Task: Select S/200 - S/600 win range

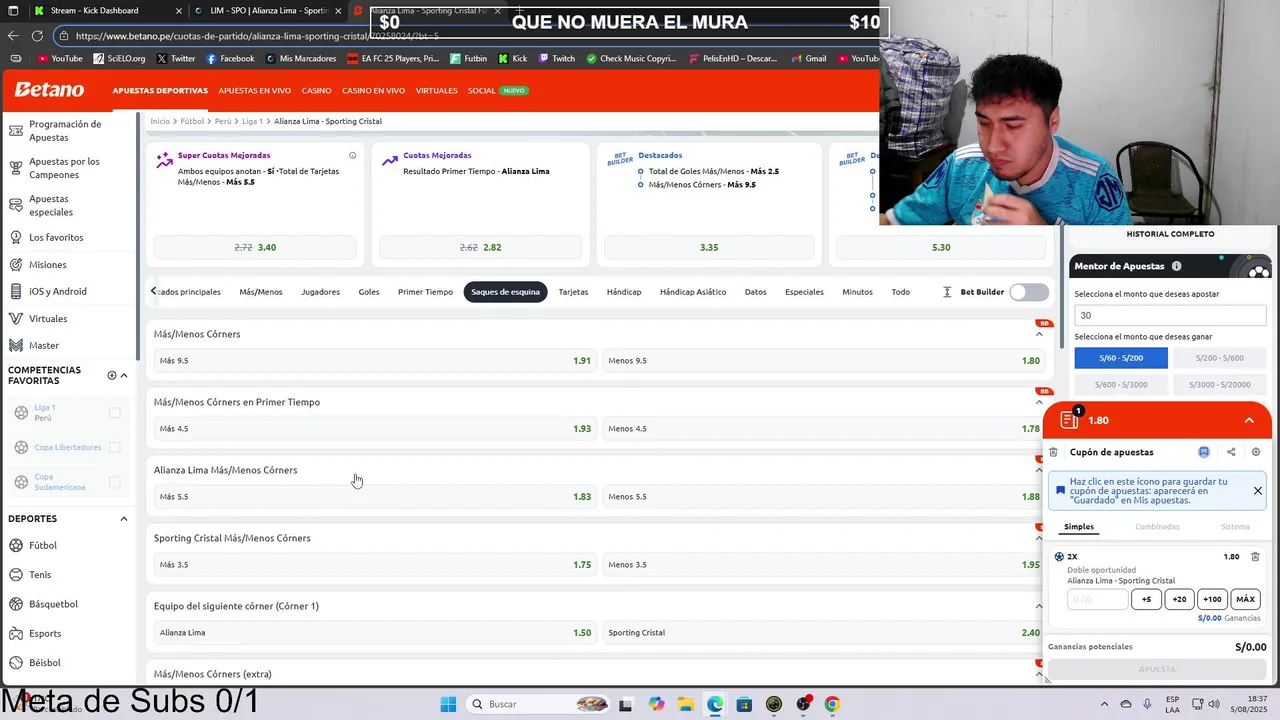Action: coord(1219,358)
